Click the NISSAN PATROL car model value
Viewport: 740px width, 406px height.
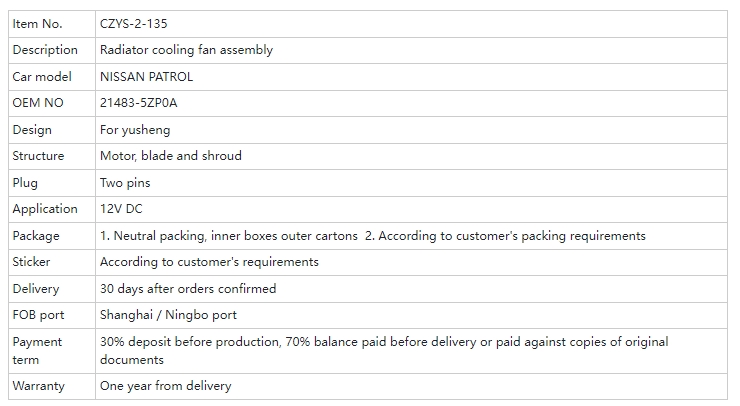click(146, 76)
